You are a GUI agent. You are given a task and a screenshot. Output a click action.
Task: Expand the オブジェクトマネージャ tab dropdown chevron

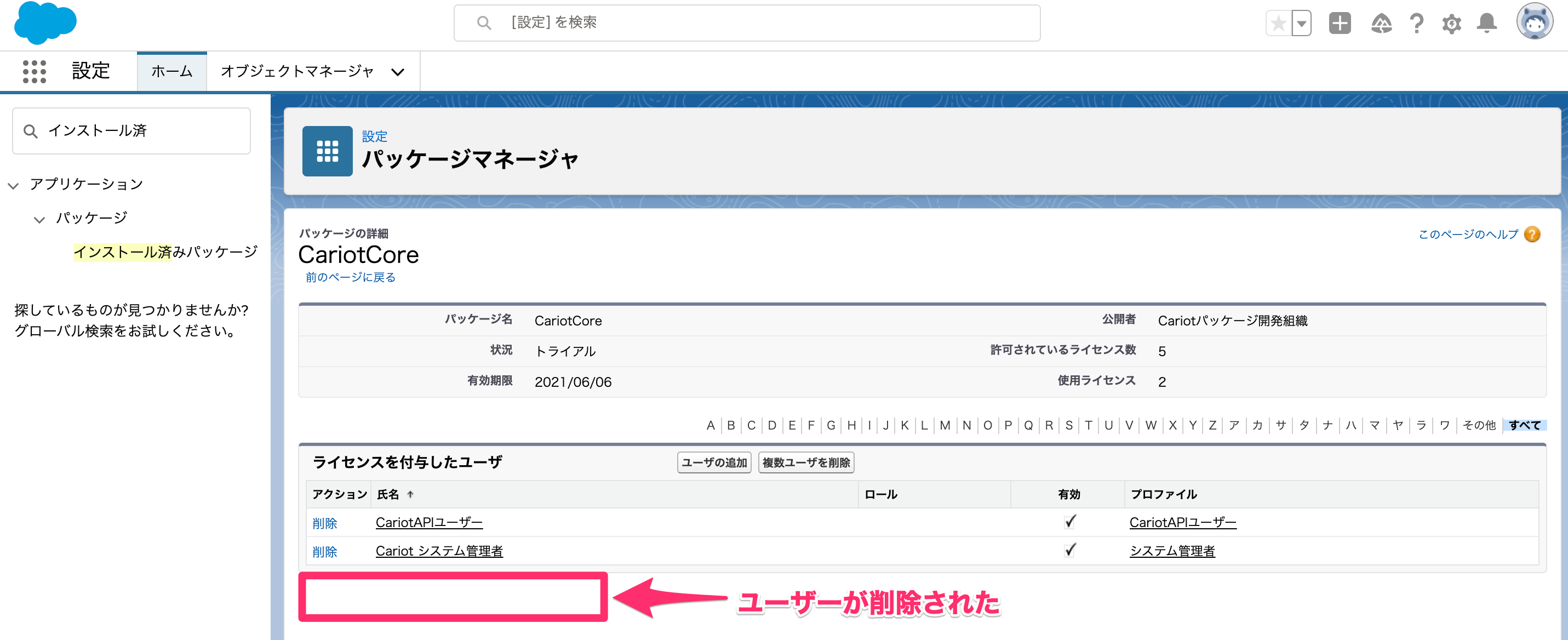point(397,72)
